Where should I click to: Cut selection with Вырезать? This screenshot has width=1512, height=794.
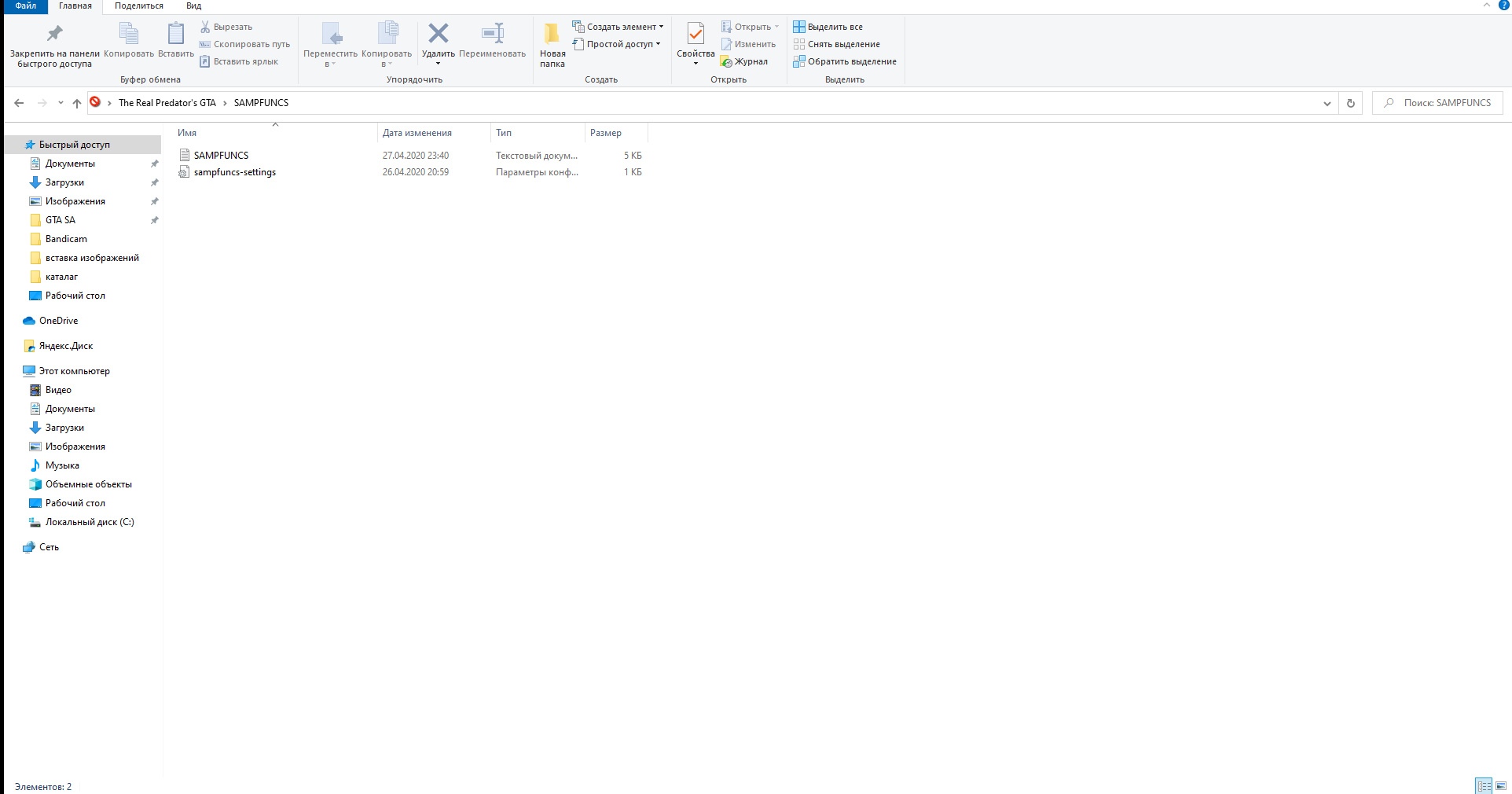pyautogui.click(x=226, y=27)
